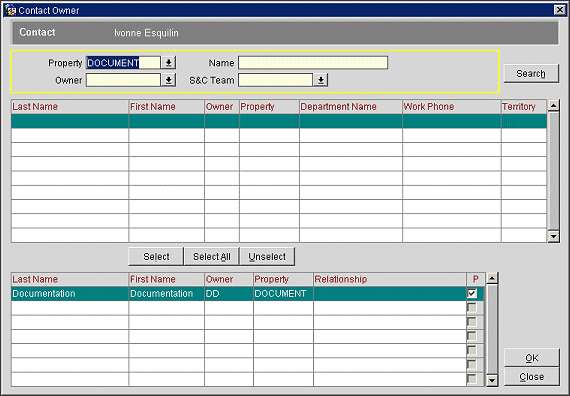
Task: Open the S&C Team dropdown arrow
Action: click(x=321, y=80)
